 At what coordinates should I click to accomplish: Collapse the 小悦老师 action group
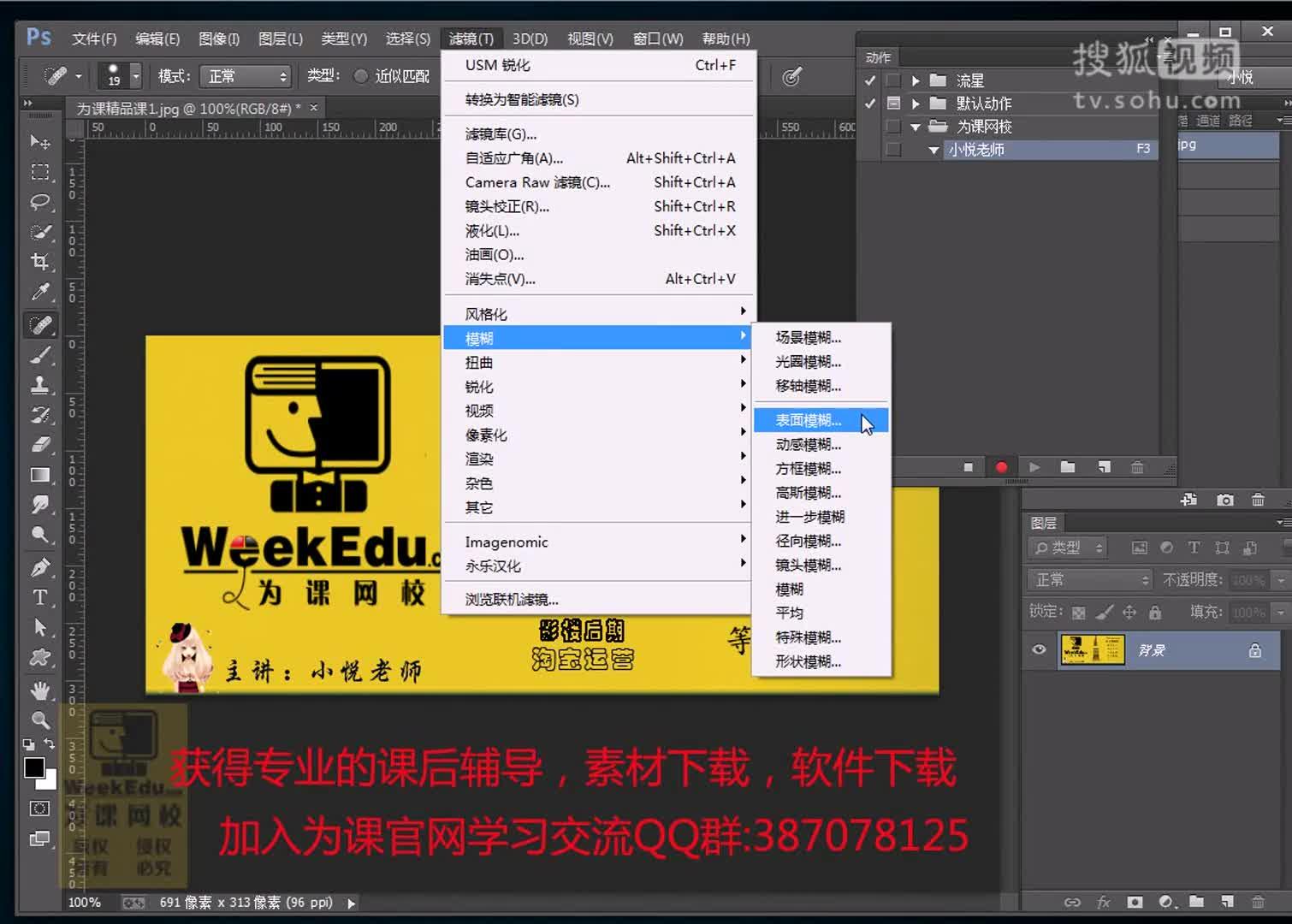click(x=933, y=149)
